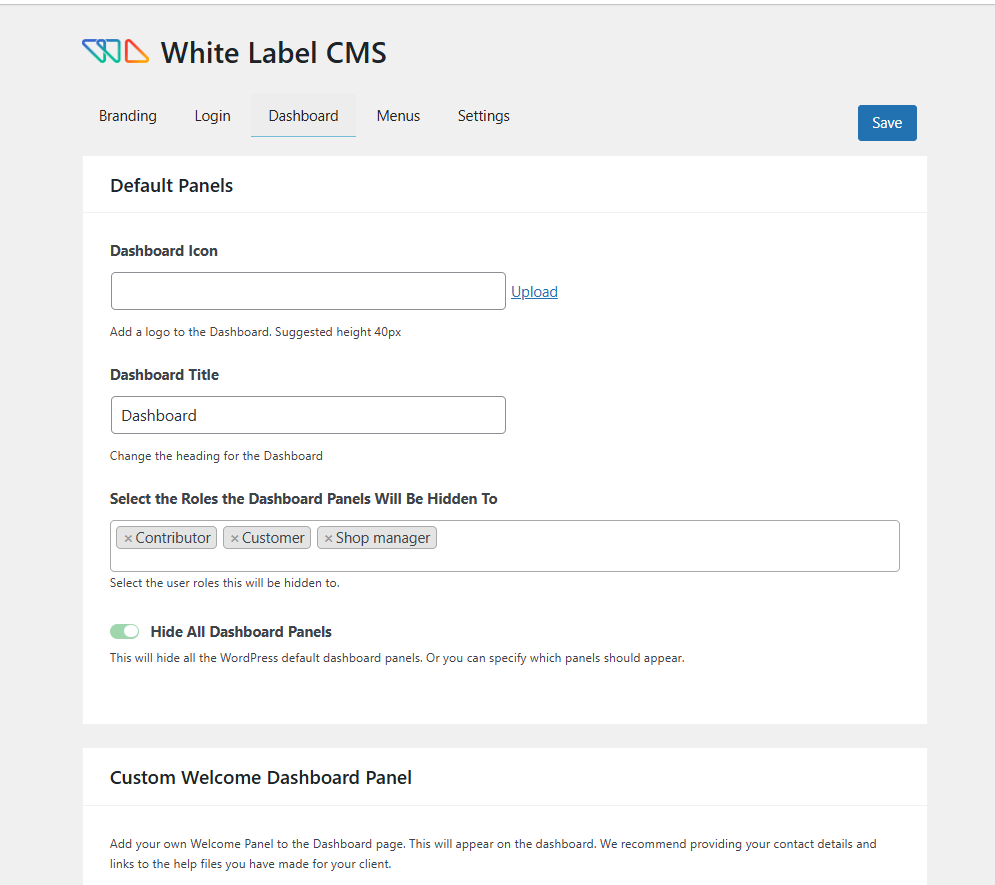The width and height of the screenshot is (995, 885).
Task: Open the Login tab
Action: tap(212, 116)
